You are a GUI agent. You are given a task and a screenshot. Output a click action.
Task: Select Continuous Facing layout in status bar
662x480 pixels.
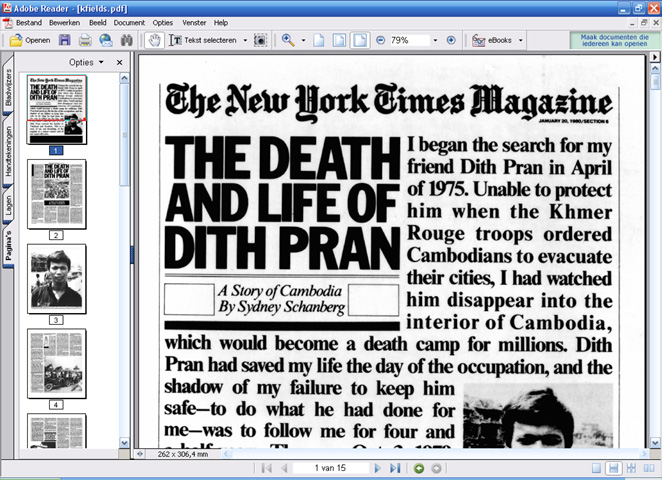631,468
